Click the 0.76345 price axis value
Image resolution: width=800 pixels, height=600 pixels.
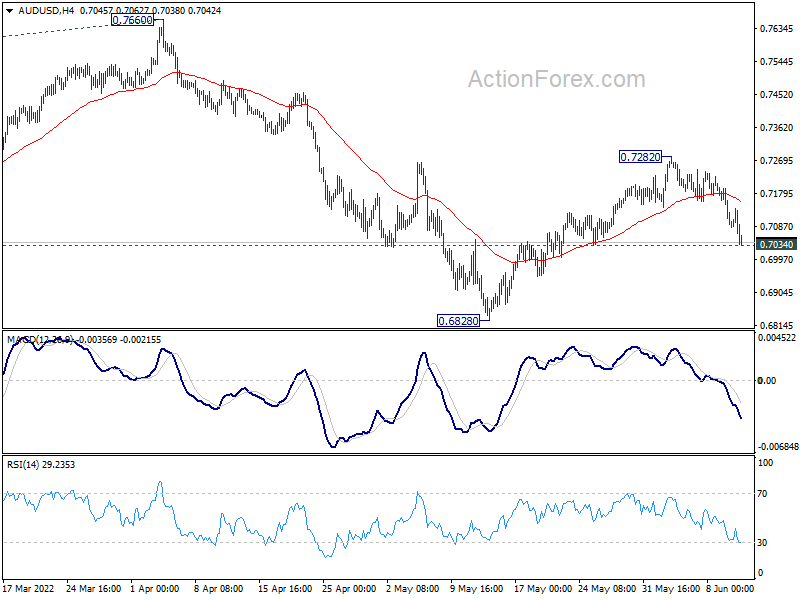click(x=777, y=29)
